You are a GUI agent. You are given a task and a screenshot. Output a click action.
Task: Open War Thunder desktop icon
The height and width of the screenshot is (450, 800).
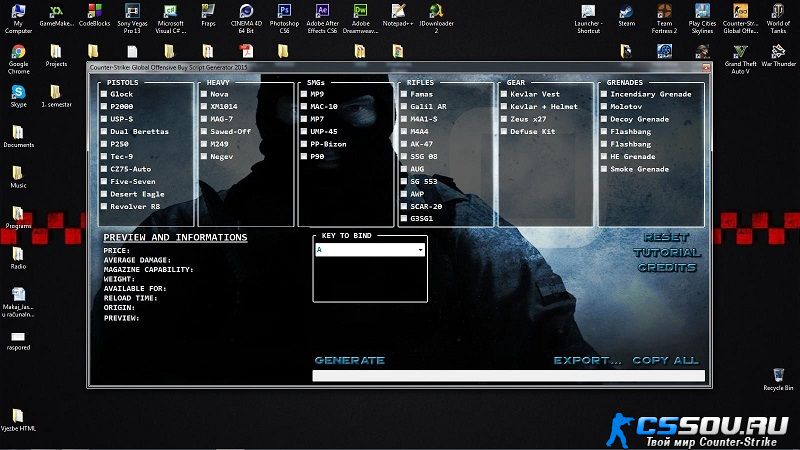778,56
